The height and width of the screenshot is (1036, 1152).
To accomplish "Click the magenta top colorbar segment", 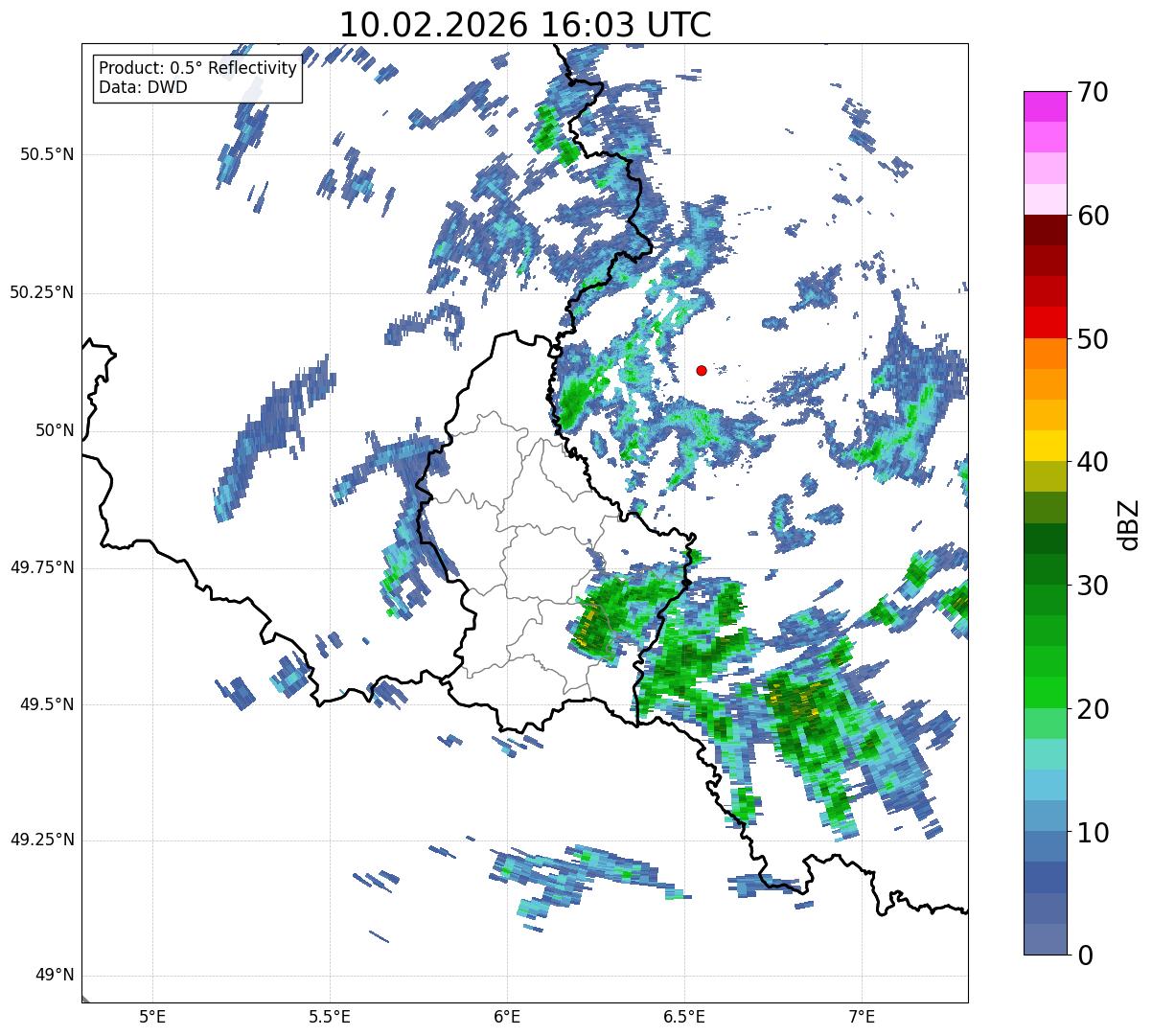I will (x=1045, y=106).
